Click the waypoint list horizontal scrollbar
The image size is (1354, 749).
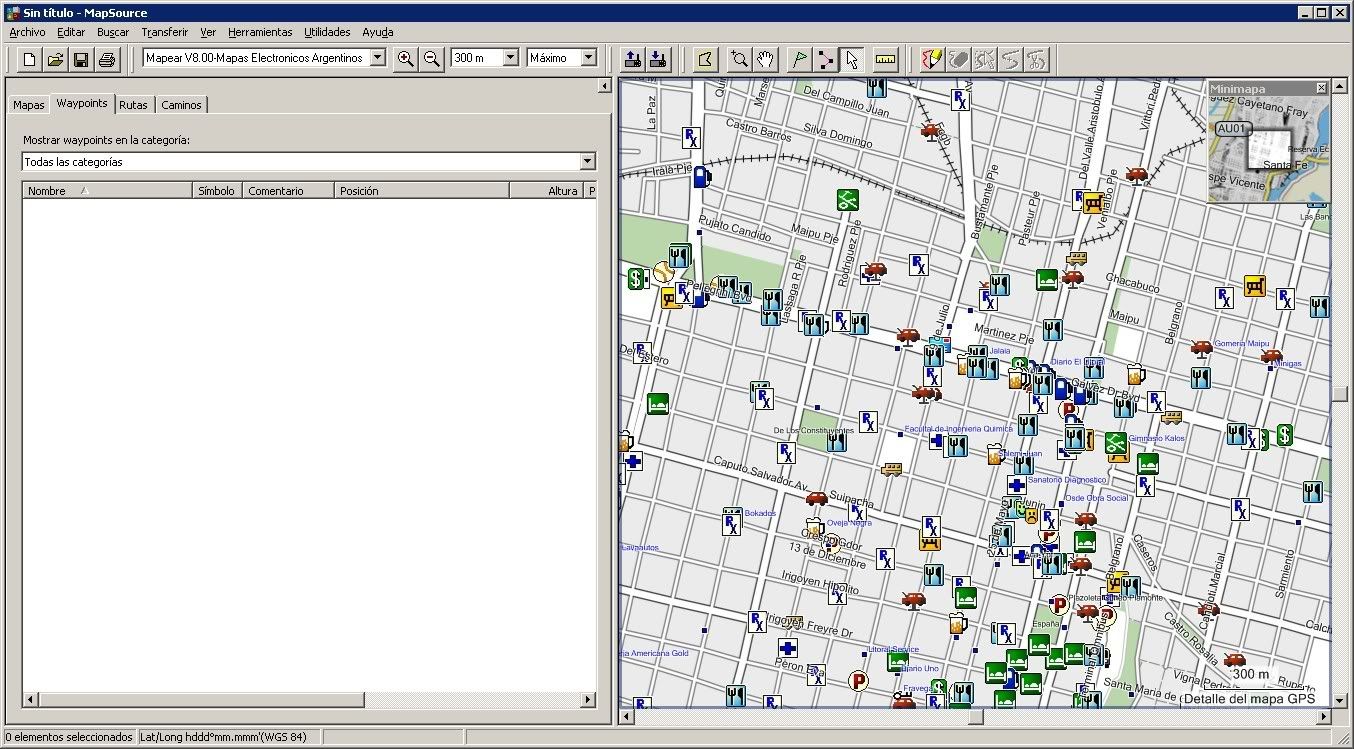click(x=309, y=699)
